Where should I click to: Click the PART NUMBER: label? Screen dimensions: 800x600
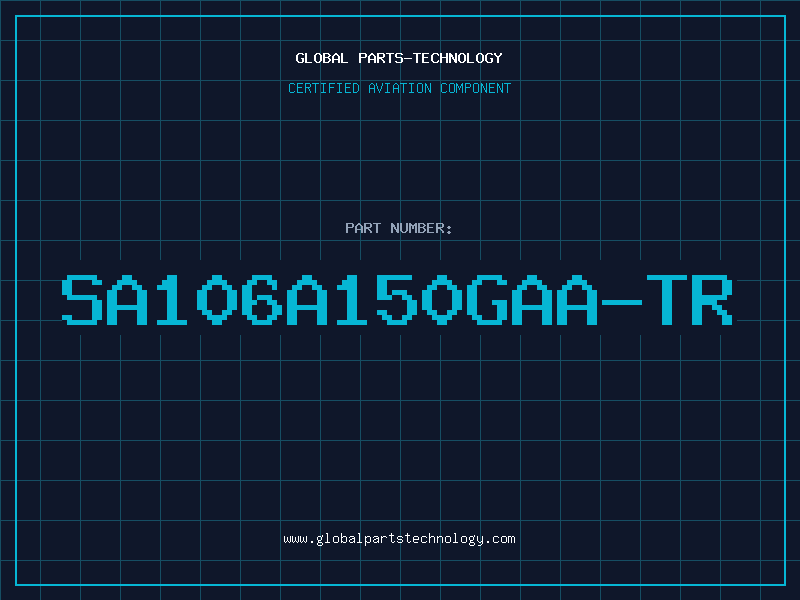coord(398,228)
